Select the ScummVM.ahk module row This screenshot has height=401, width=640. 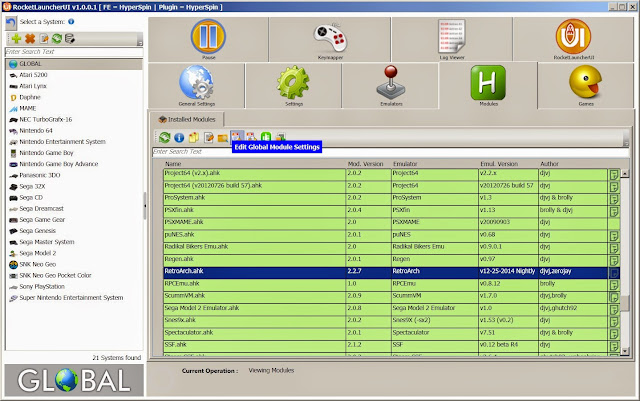pos(391,296)
